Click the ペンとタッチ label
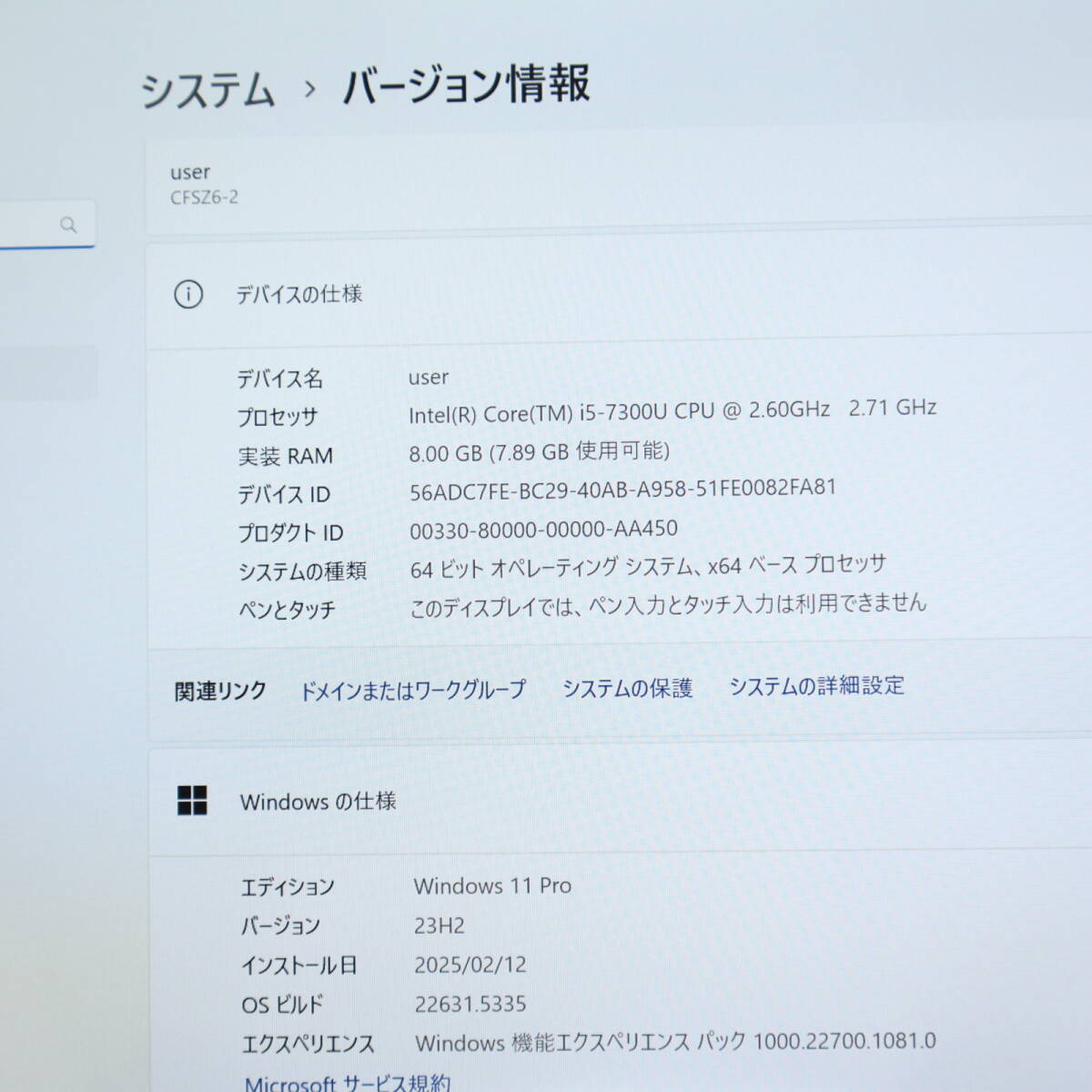 click(287, 610)
